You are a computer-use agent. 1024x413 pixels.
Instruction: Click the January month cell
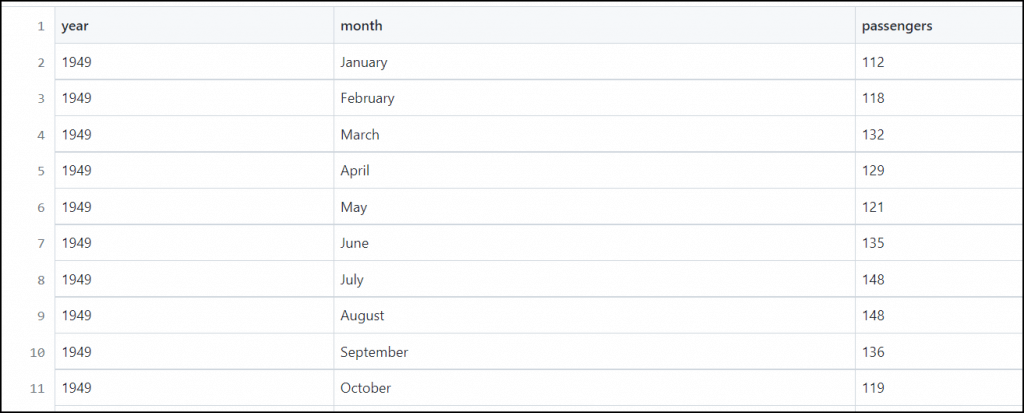[x=363, y=62]
